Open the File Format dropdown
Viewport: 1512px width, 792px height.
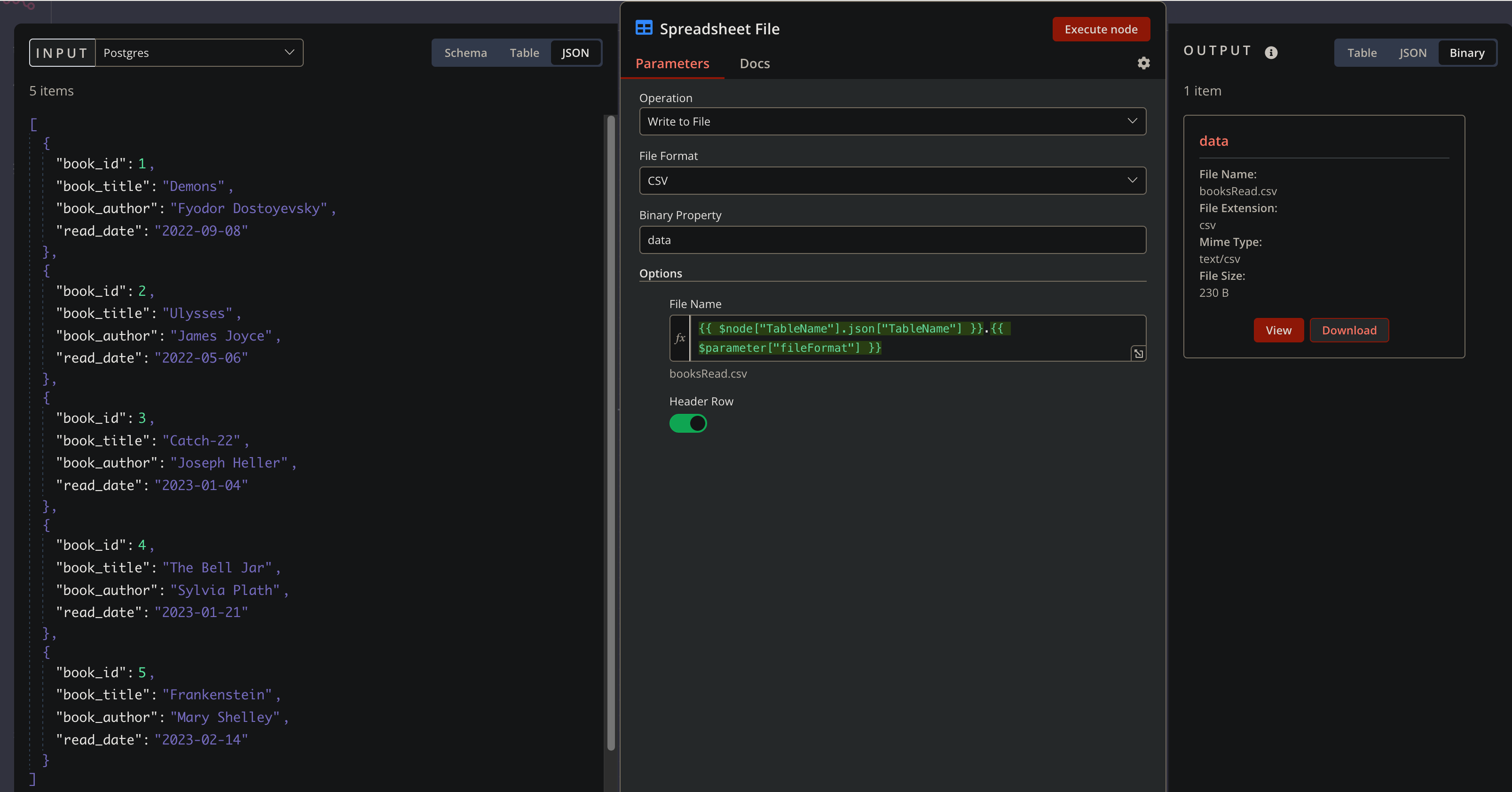coord(891,181)
